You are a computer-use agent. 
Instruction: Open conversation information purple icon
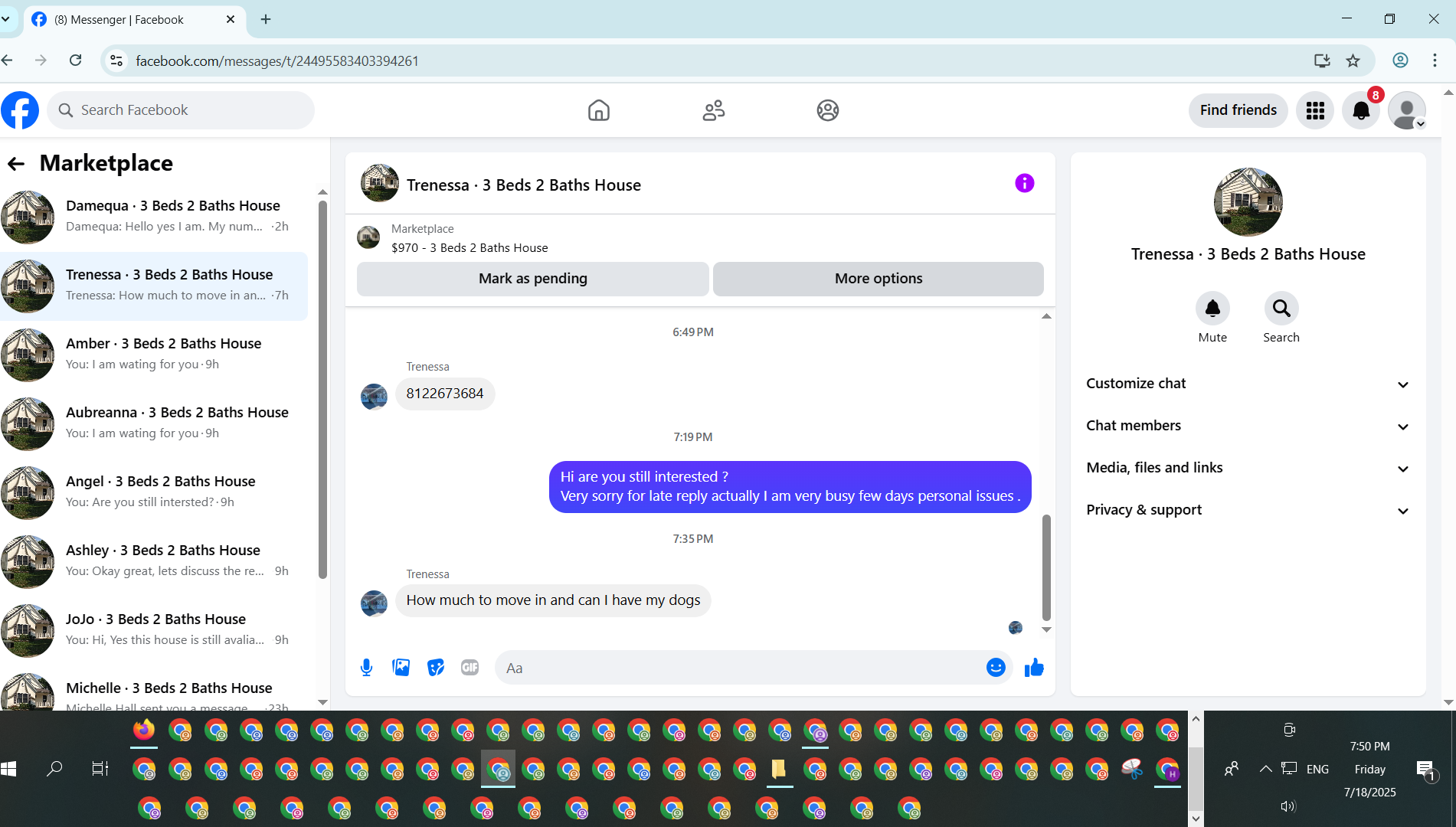pos(1025,183)
